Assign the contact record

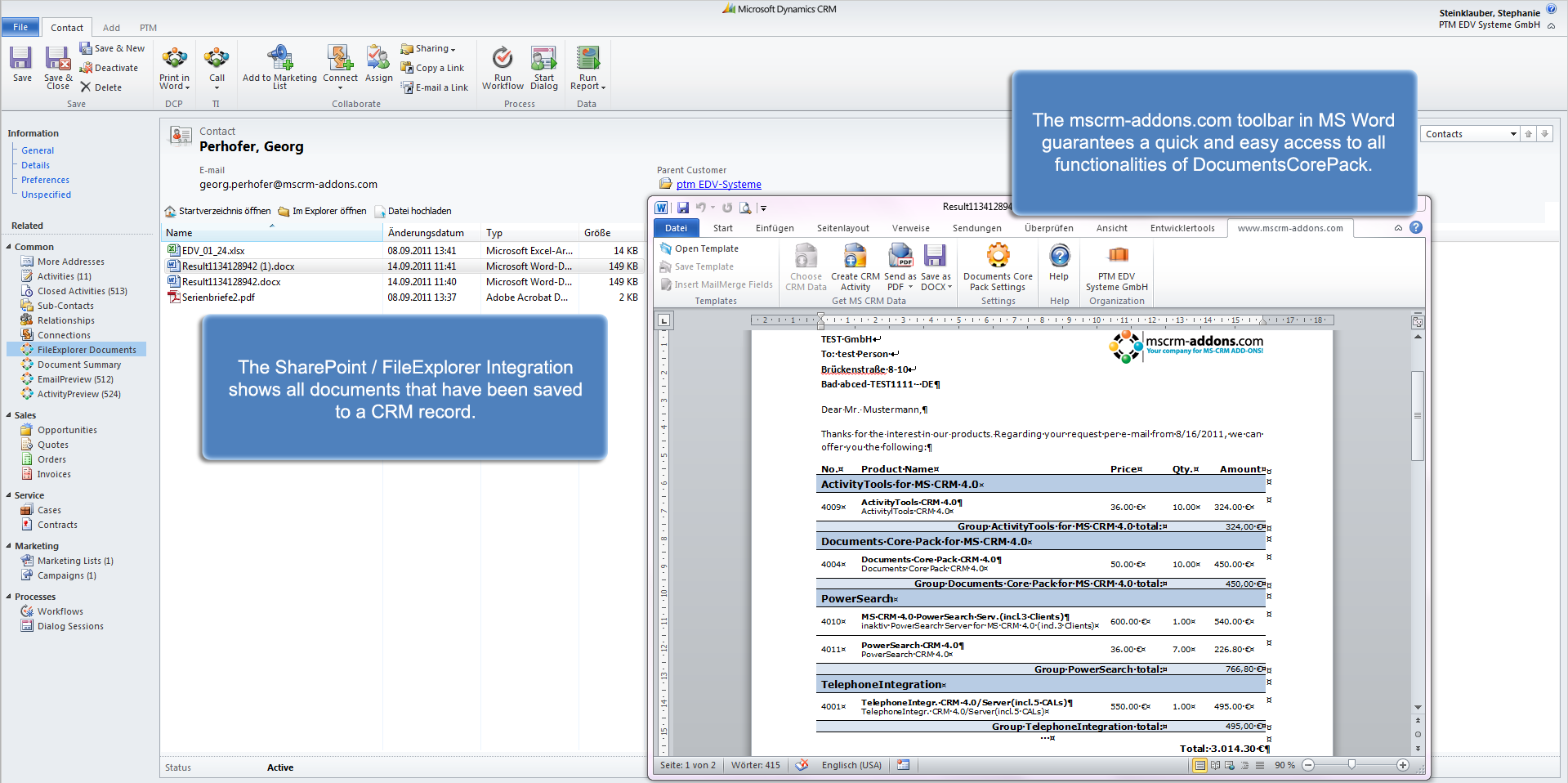click(x=378, y=65)
